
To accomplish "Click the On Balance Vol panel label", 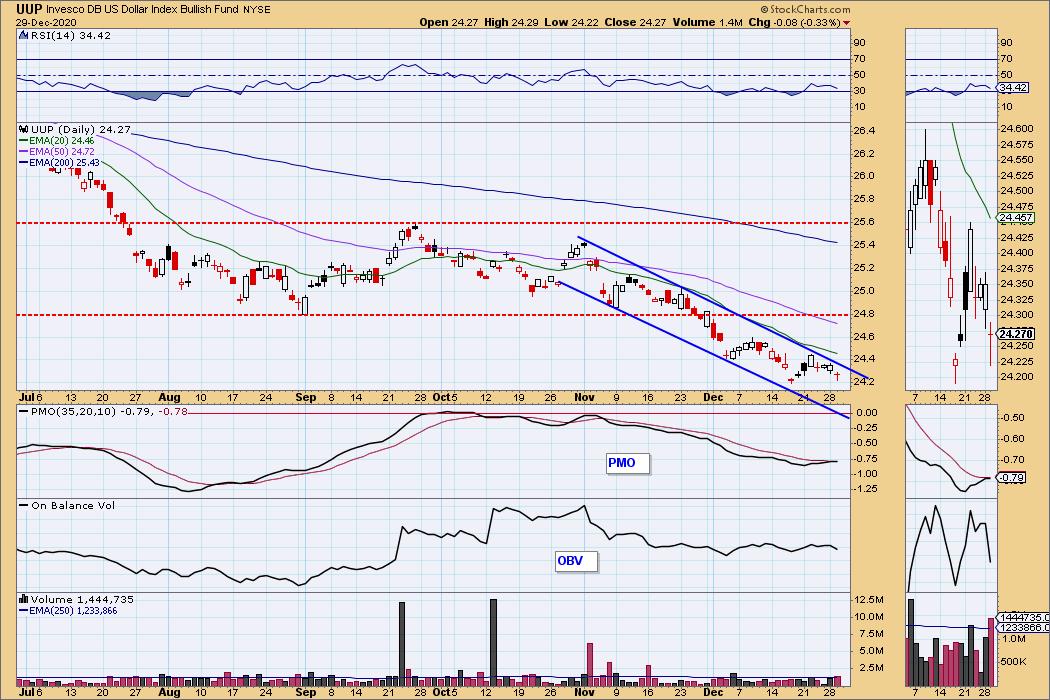I will point(72,506).
